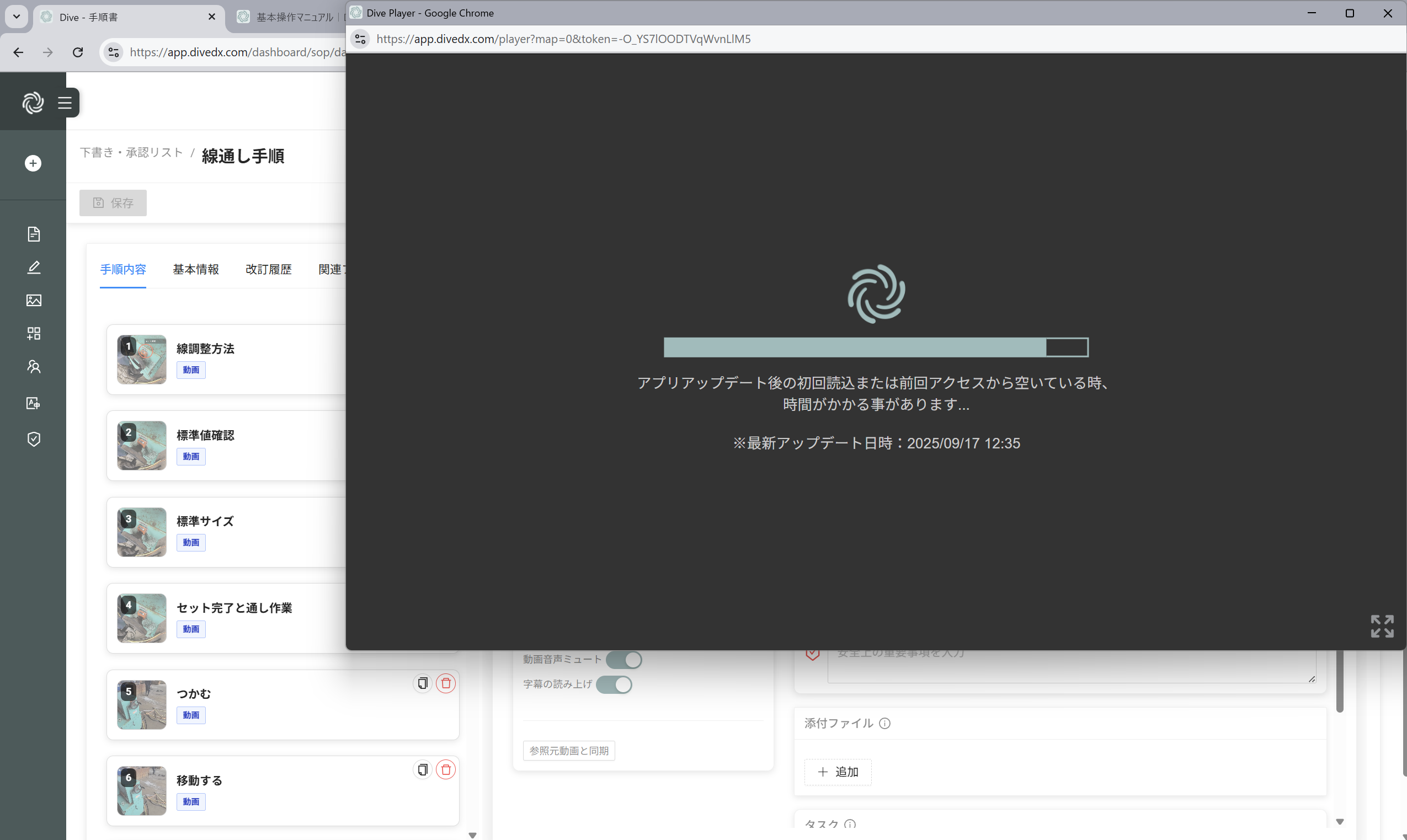Click the shield check sidebar icon
The height and width of the screenshot is (840, 1407).
tap(34, 438)
